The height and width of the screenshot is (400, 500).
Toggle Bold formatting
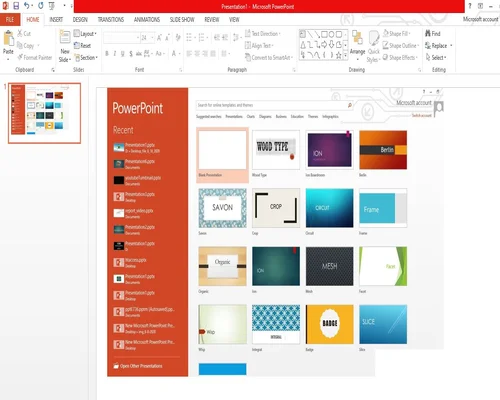tap(107, 53)
